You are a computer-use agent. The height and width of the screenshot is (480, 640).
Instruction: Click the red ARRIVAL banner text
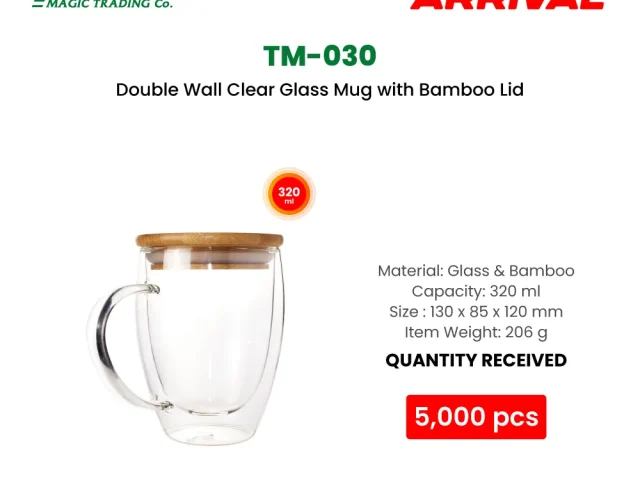(507, 4)
